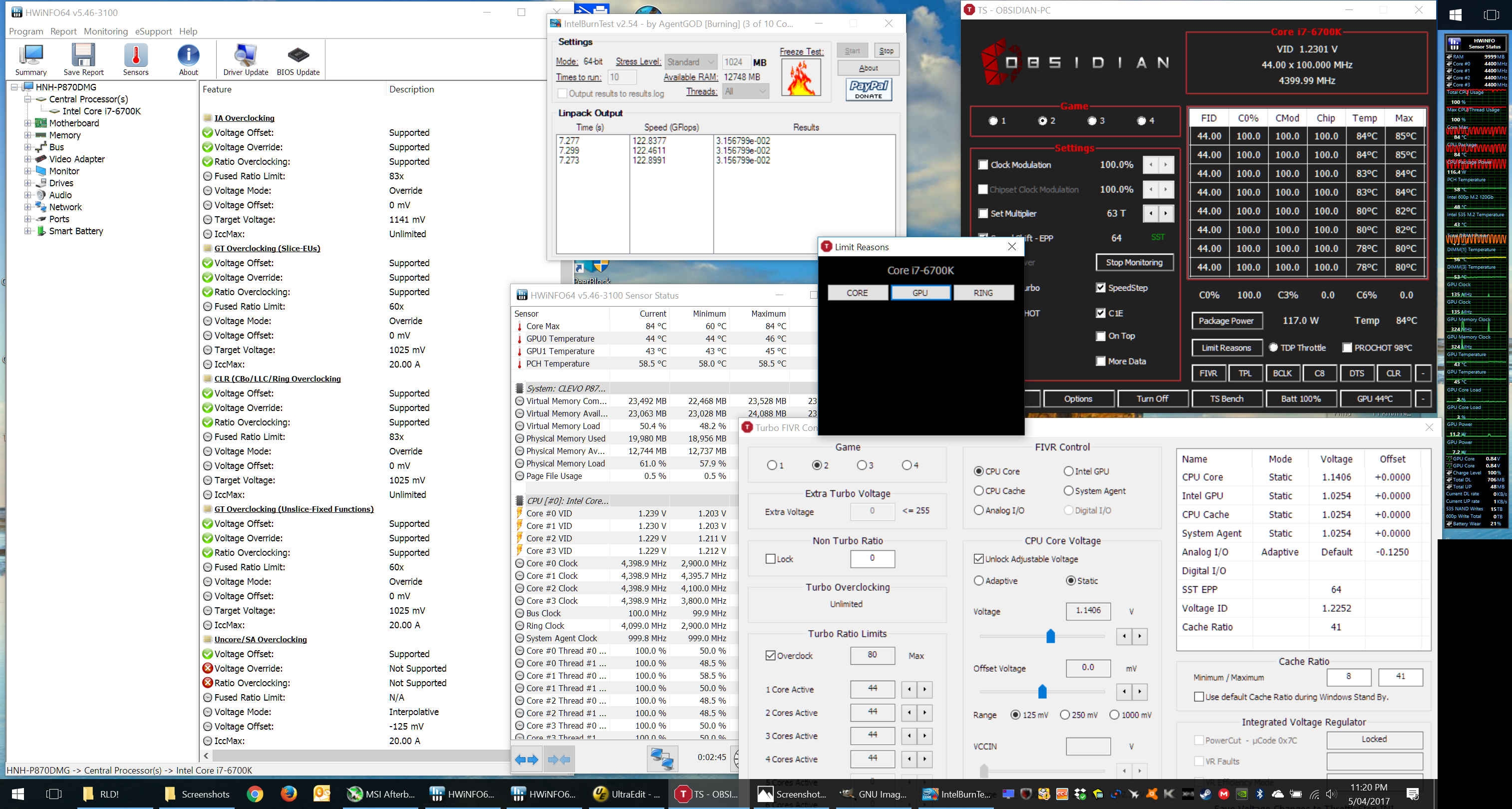Switch to the RING limit reasons tab
The height and width of the screenshot is (809, 1512).
coord(983,293)
